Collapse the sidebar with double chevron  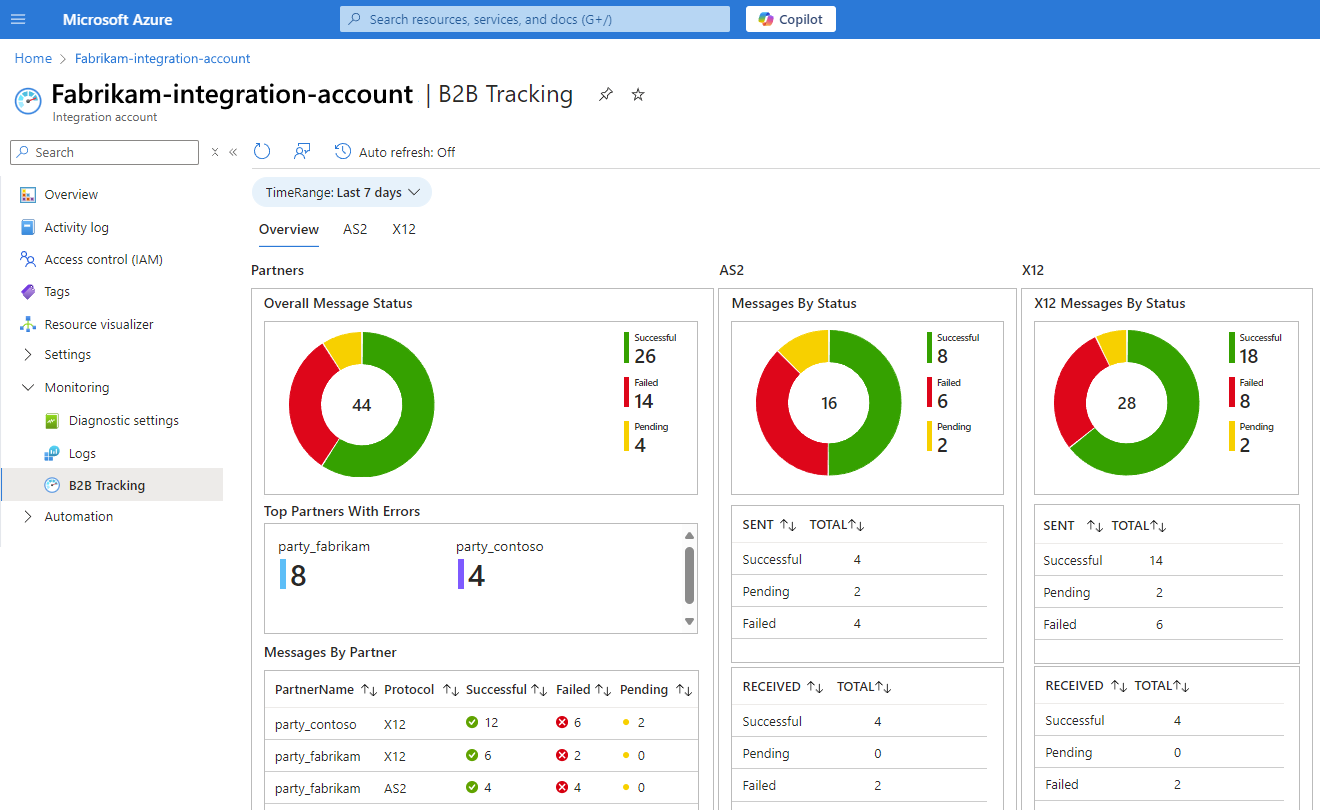pyautogui.click(x=233, y=152)
